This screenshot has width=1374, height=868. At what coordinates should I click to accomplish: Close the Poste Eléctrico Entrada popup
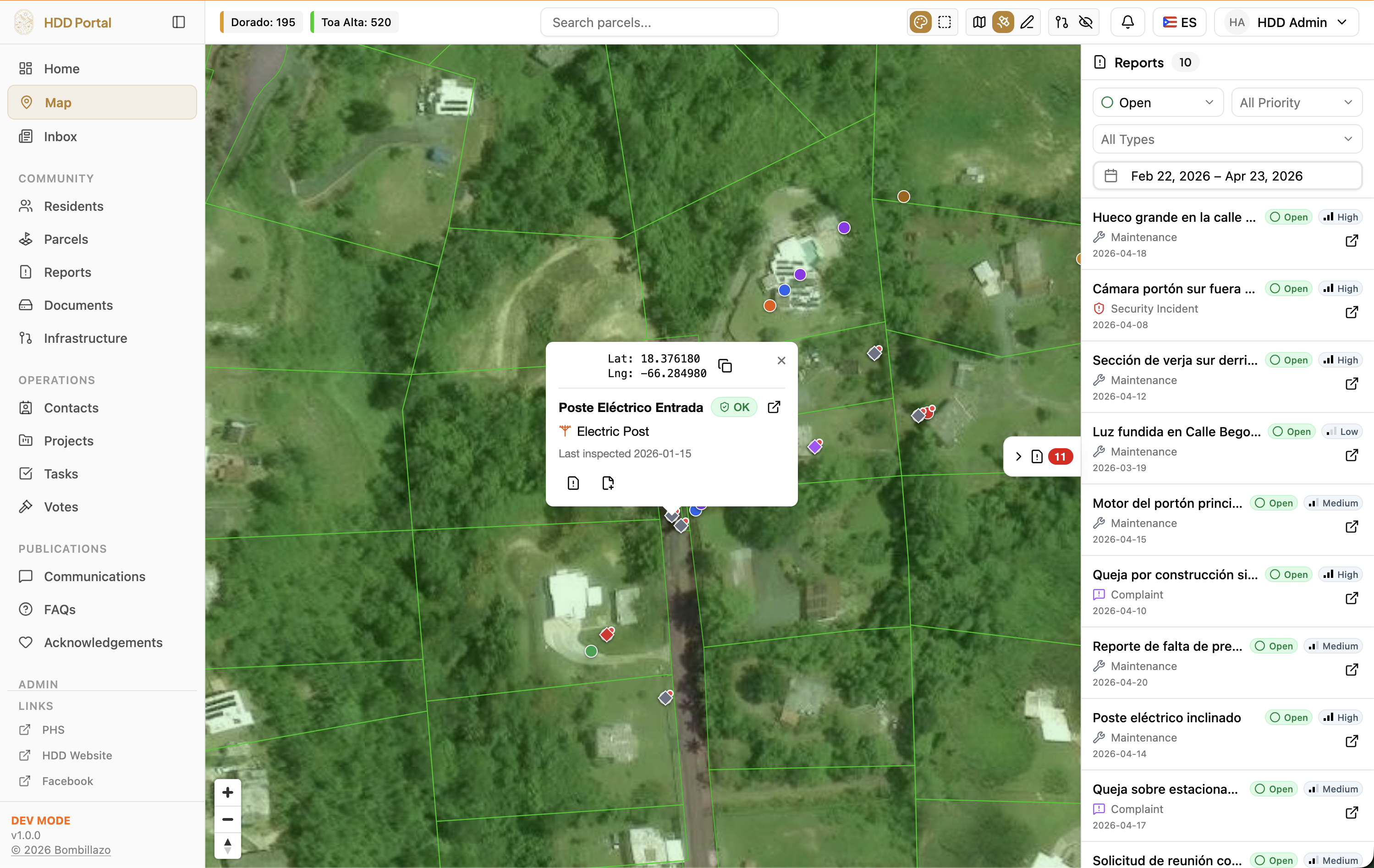tap(781, 361)
